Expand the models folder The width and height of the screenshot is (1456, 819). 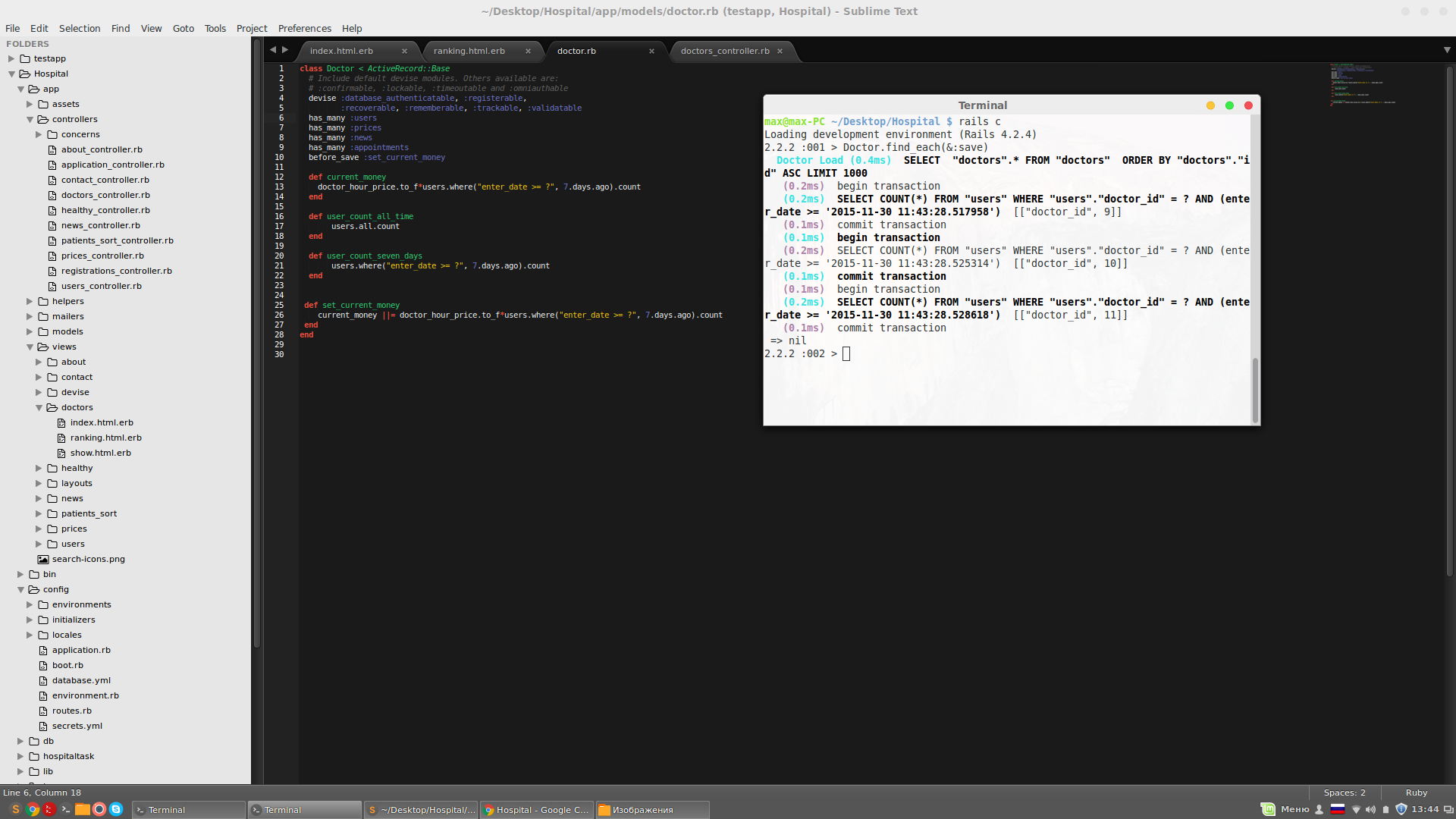(30, 331)
